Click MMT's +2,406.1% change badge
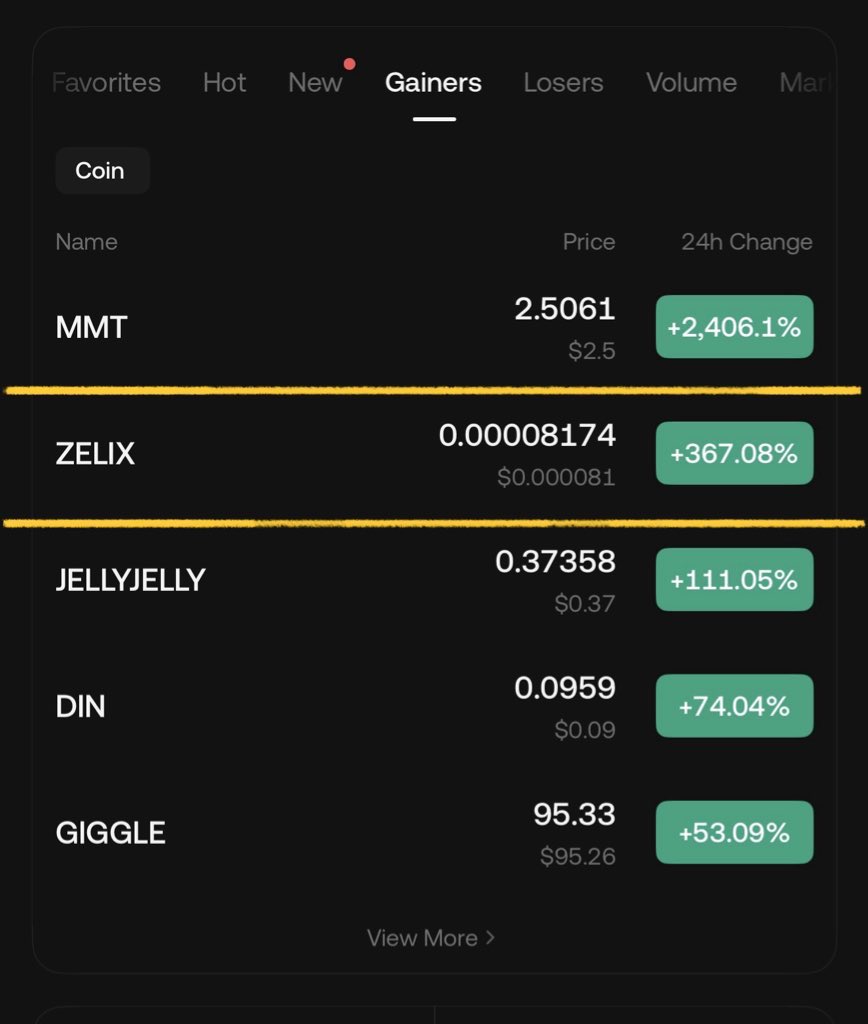The image size is (868, 1024). click(734, 327)
